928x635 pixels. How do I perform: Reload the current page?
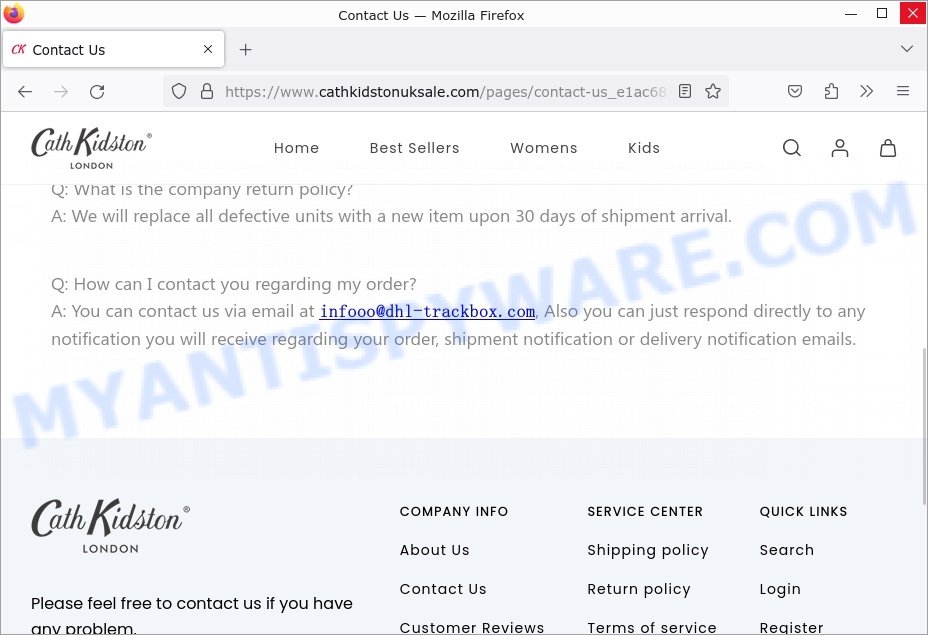pos(97,92)
